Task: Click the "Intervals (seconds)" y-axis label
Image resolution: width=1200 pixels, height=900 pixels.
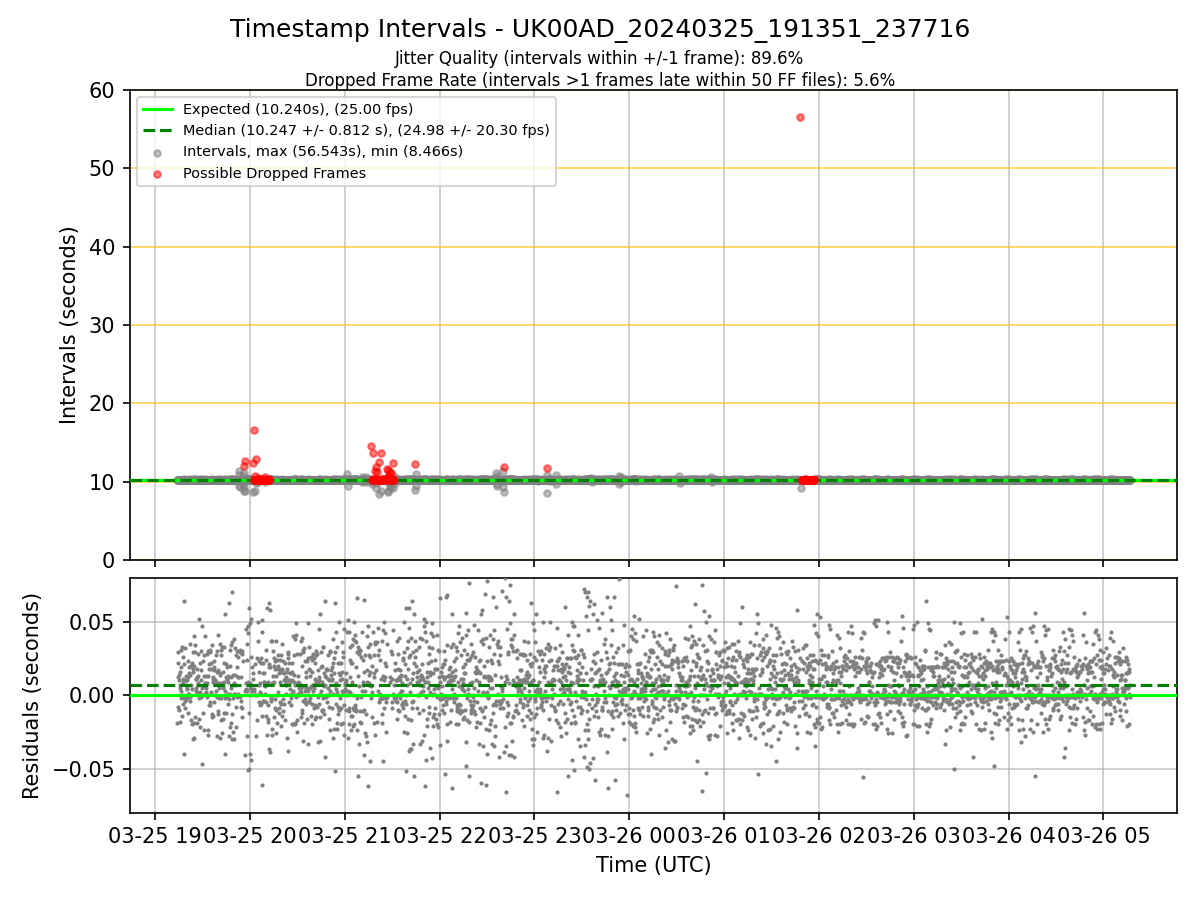Action: (69, 325)
